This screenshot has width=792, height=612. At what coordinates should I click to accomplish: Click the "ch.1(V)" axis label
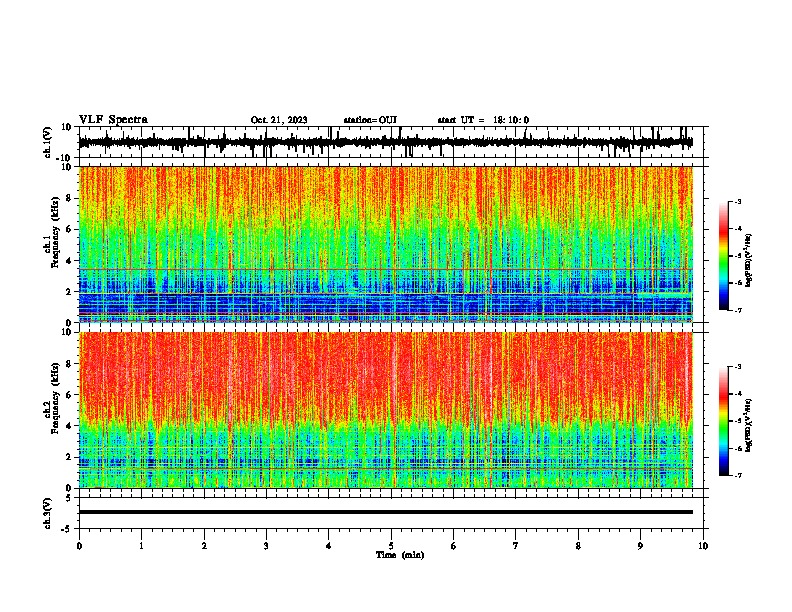point(48,142)
